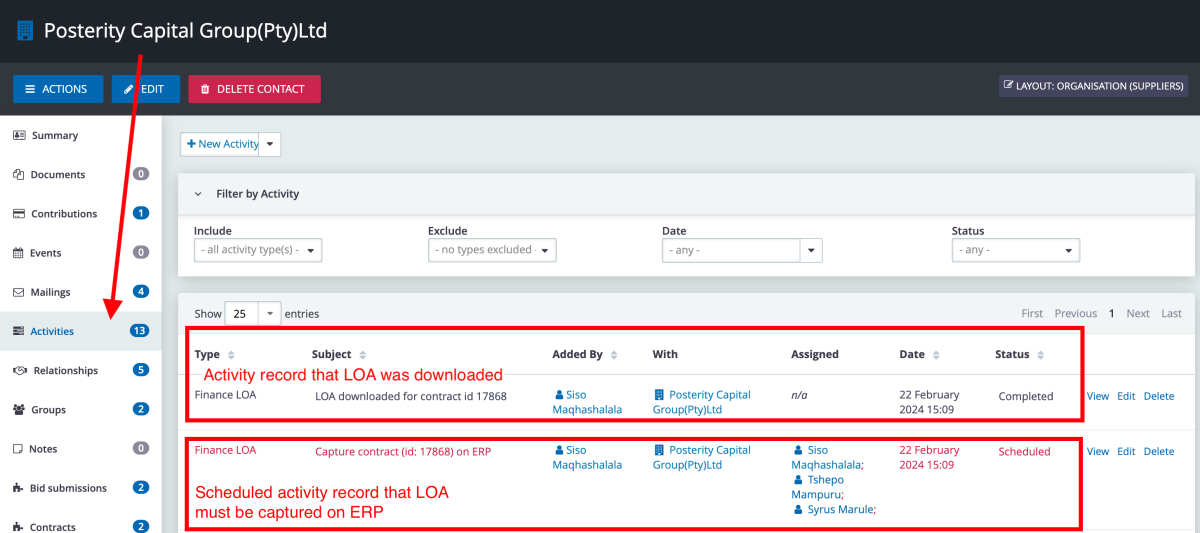Click subject 'Capture contract (id: 17868) on ERP'

point(404,451)
